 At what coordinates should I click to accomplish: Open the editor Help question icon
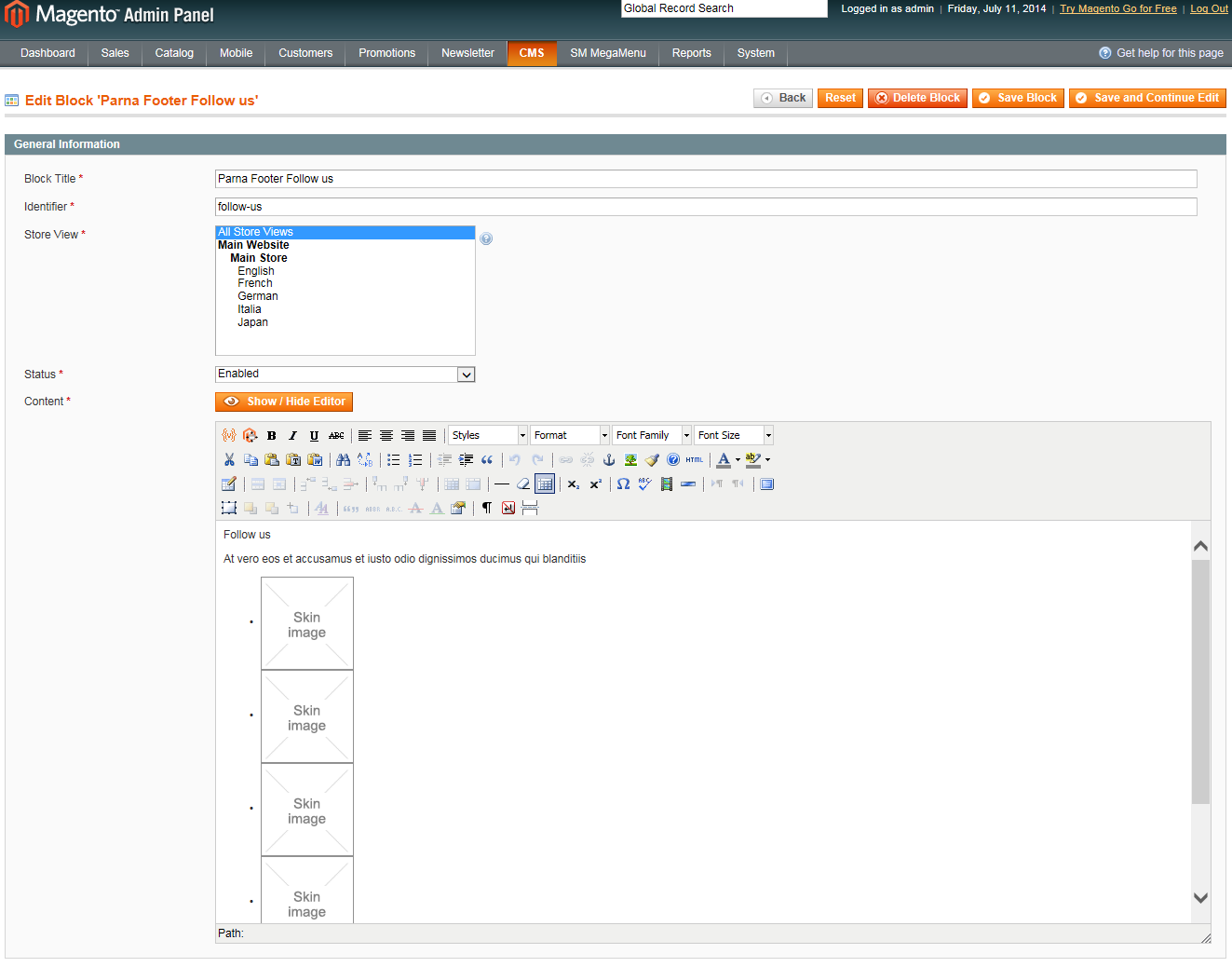(x=673, y=459)
